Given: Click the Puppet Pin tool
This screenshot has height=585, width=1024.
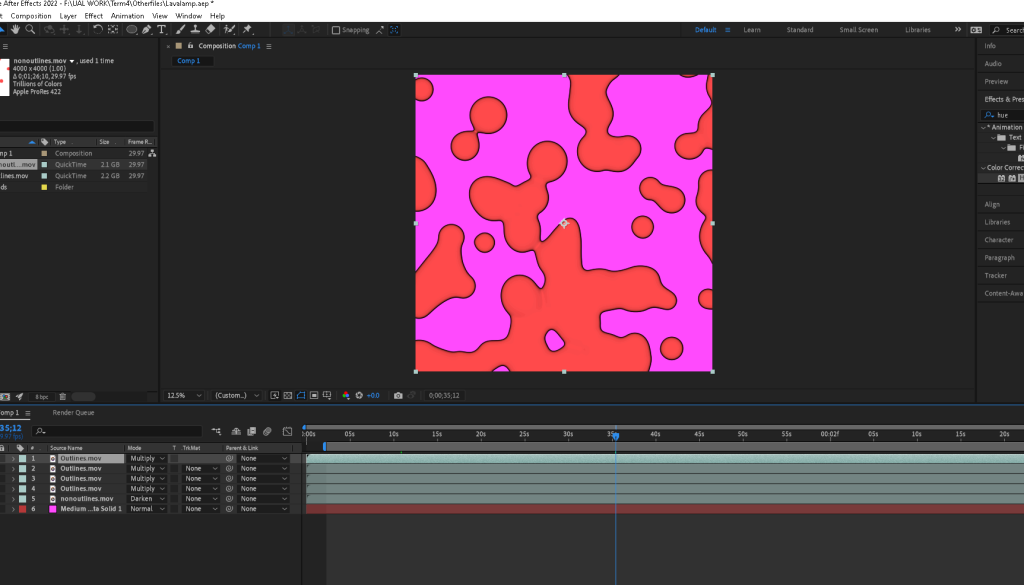Looking at the screenshot, I should tap(247, 30).
